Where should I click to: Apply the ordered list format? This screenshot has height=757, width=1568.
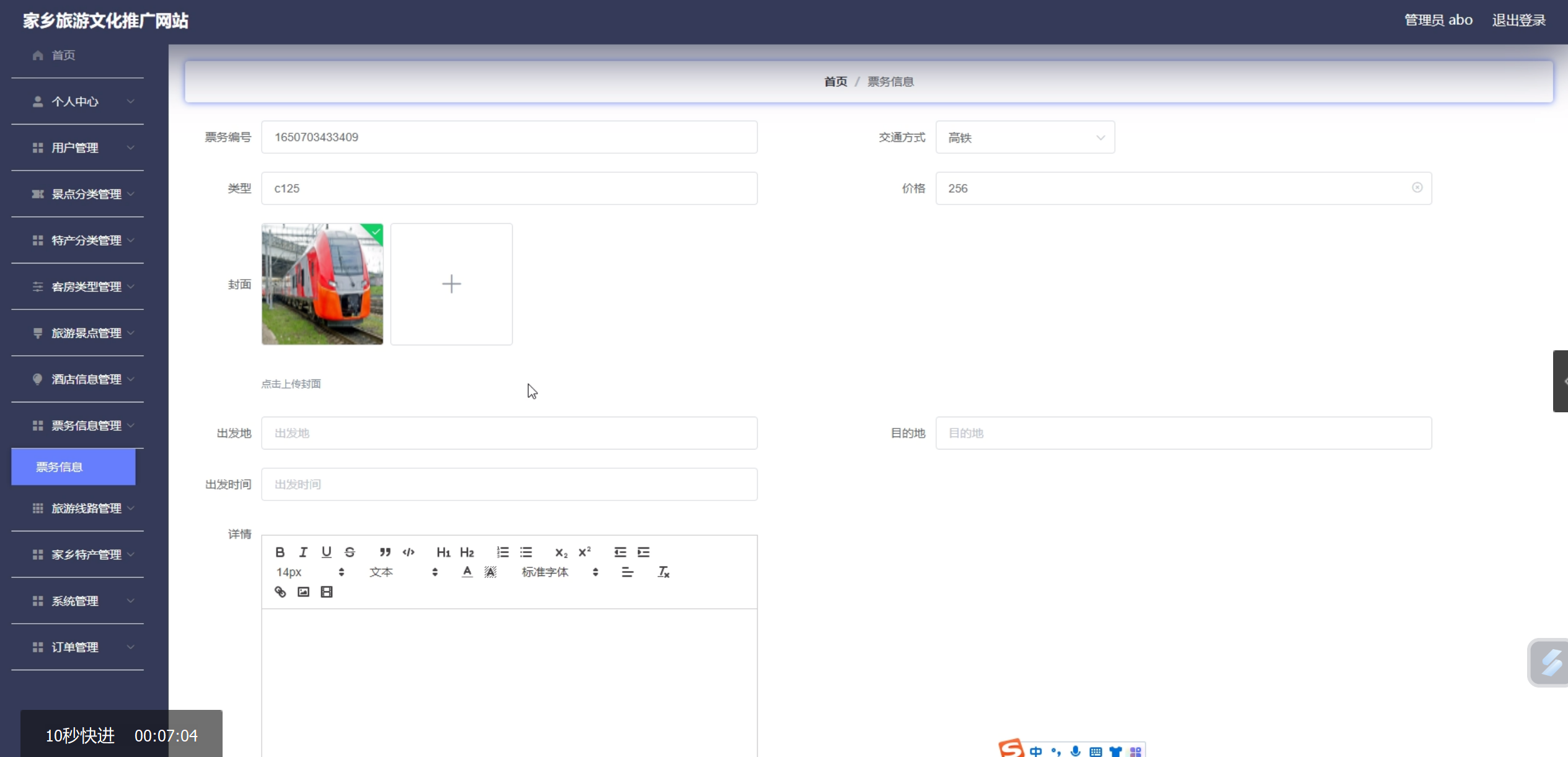[502, 552]
